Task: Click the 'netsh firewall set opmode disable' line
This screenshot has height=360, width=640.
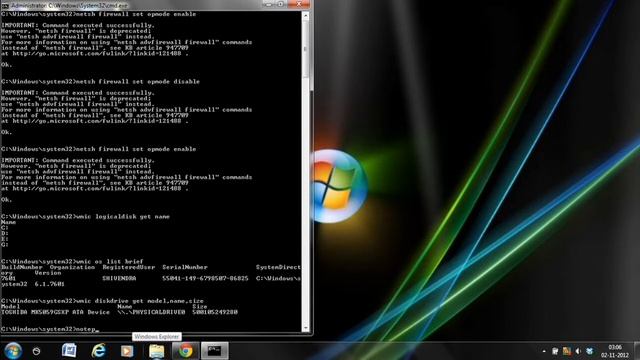Action: tap(100, 82)
